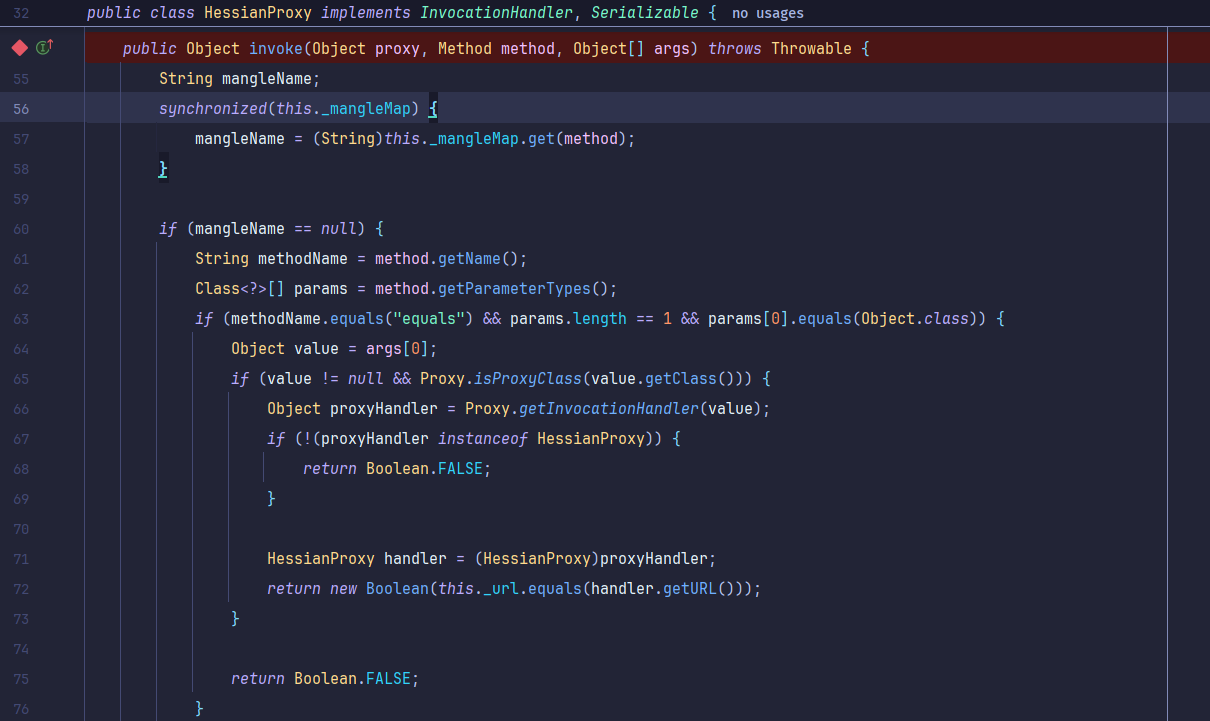This screenshot has height=721, width=1210.
Task: Click the implements-method gutter icon
Action: tap(44, 48)
